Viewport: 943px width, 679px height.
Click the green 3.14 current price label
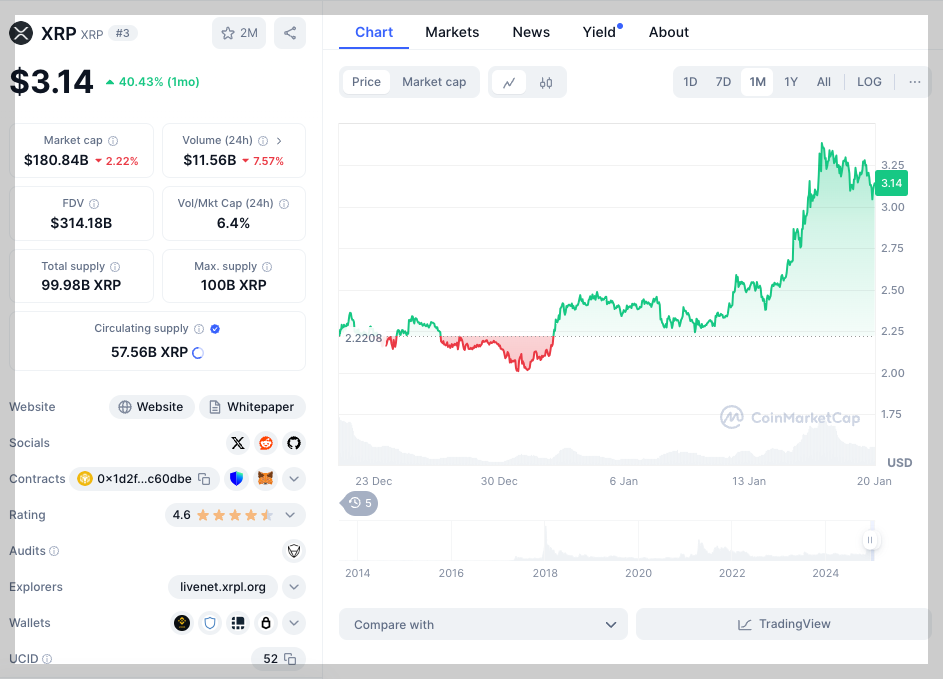[891, 183]
